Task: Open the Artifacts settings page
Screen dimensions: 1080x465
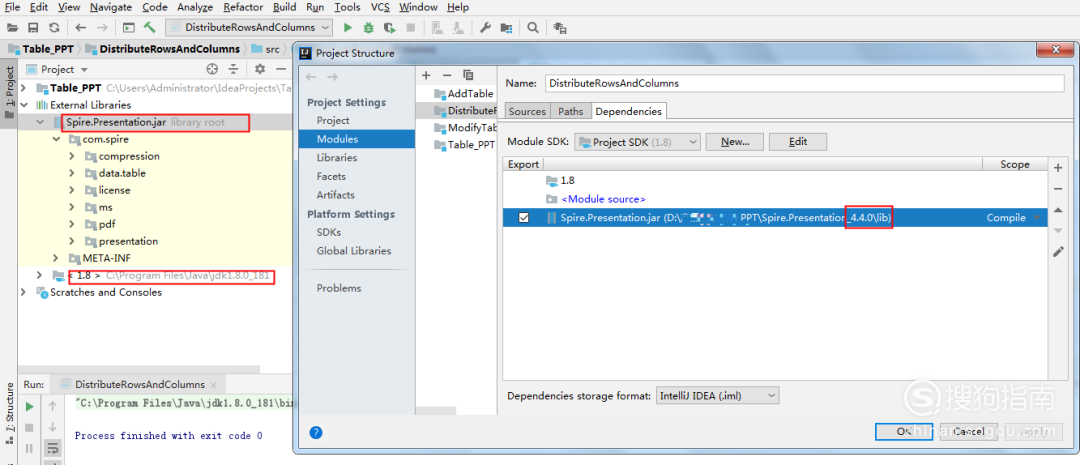Action: point(335,195)
